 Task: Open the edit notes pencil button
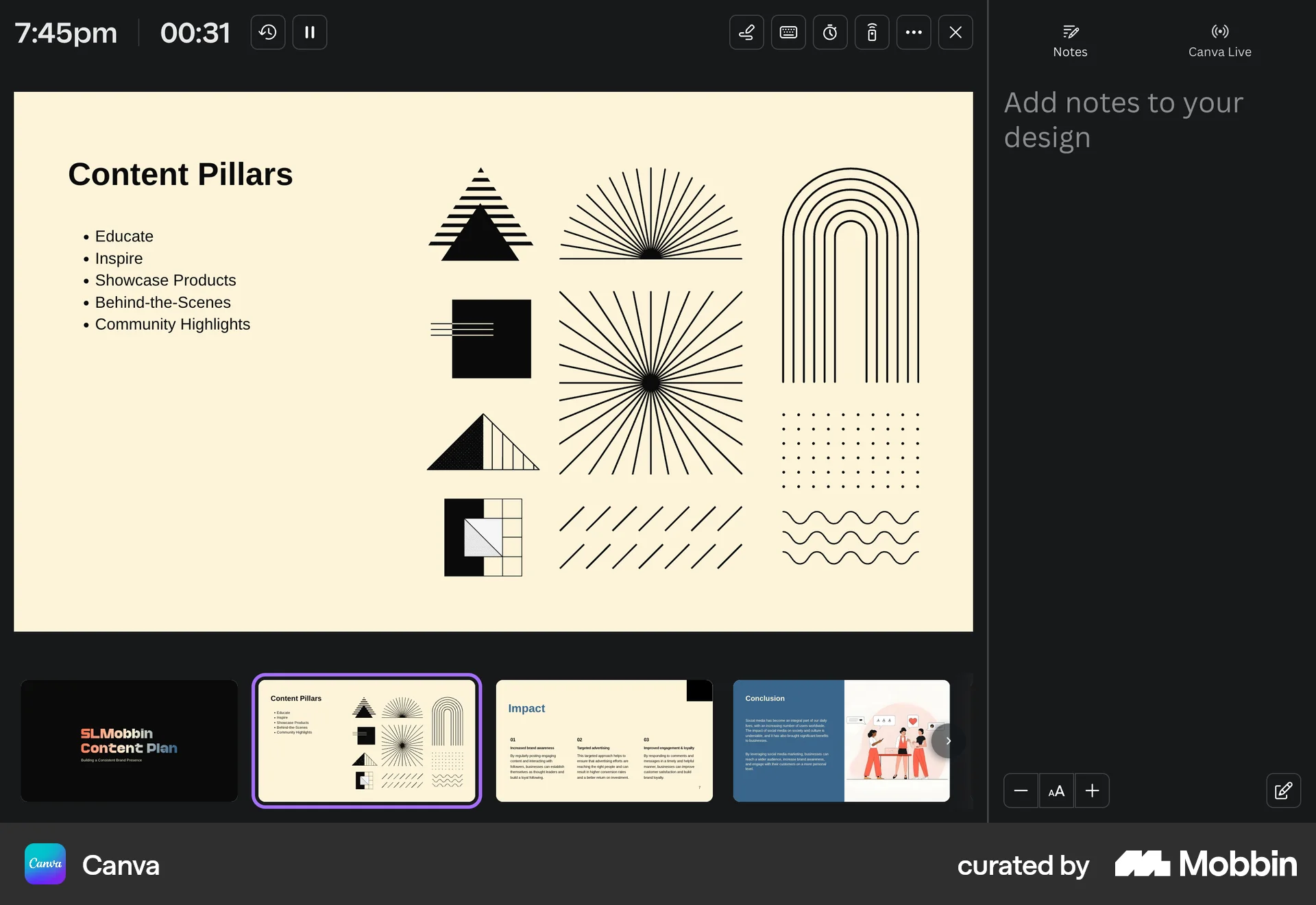tap(1284, 791)
